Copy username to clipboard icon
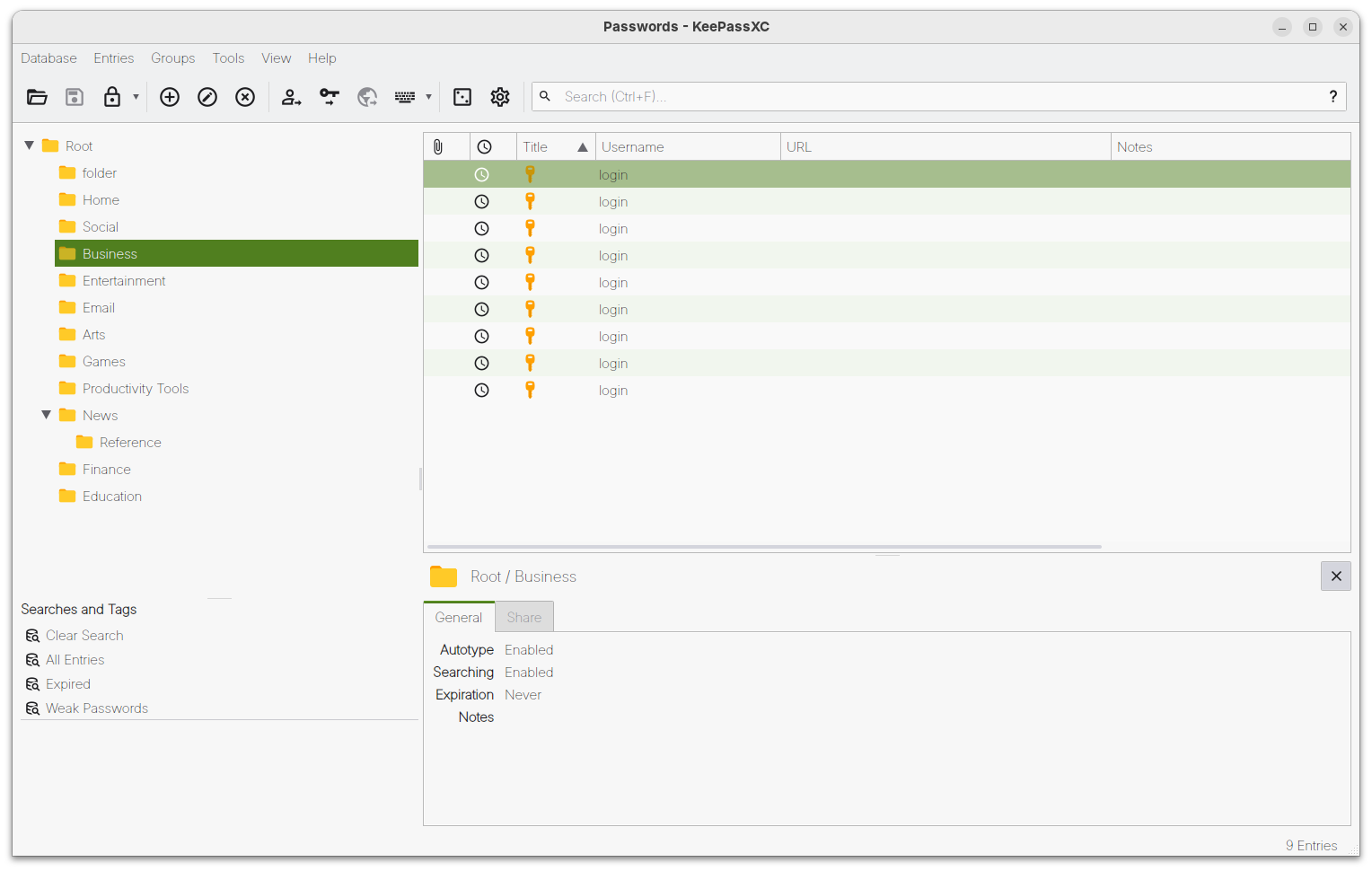Screen dimensions: 1372x871 point(291,97)
